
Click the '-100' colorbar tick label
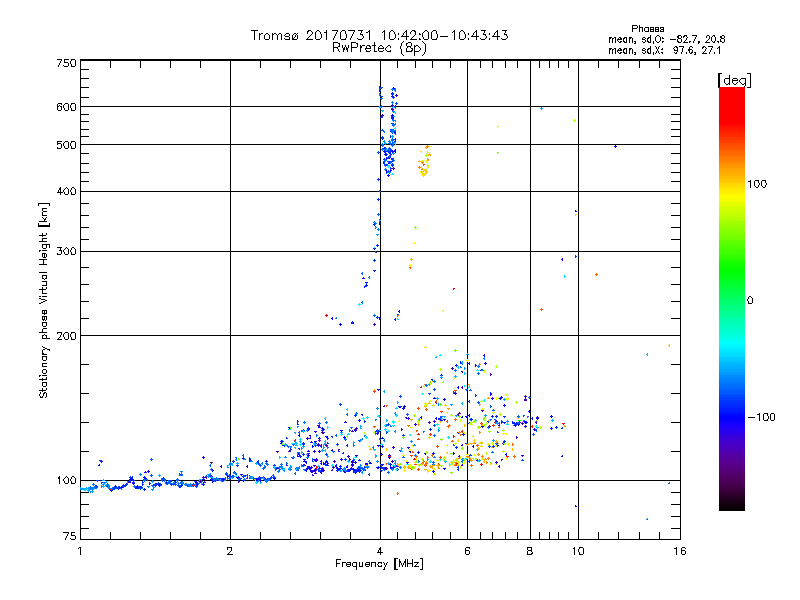[x=761, y=417]
